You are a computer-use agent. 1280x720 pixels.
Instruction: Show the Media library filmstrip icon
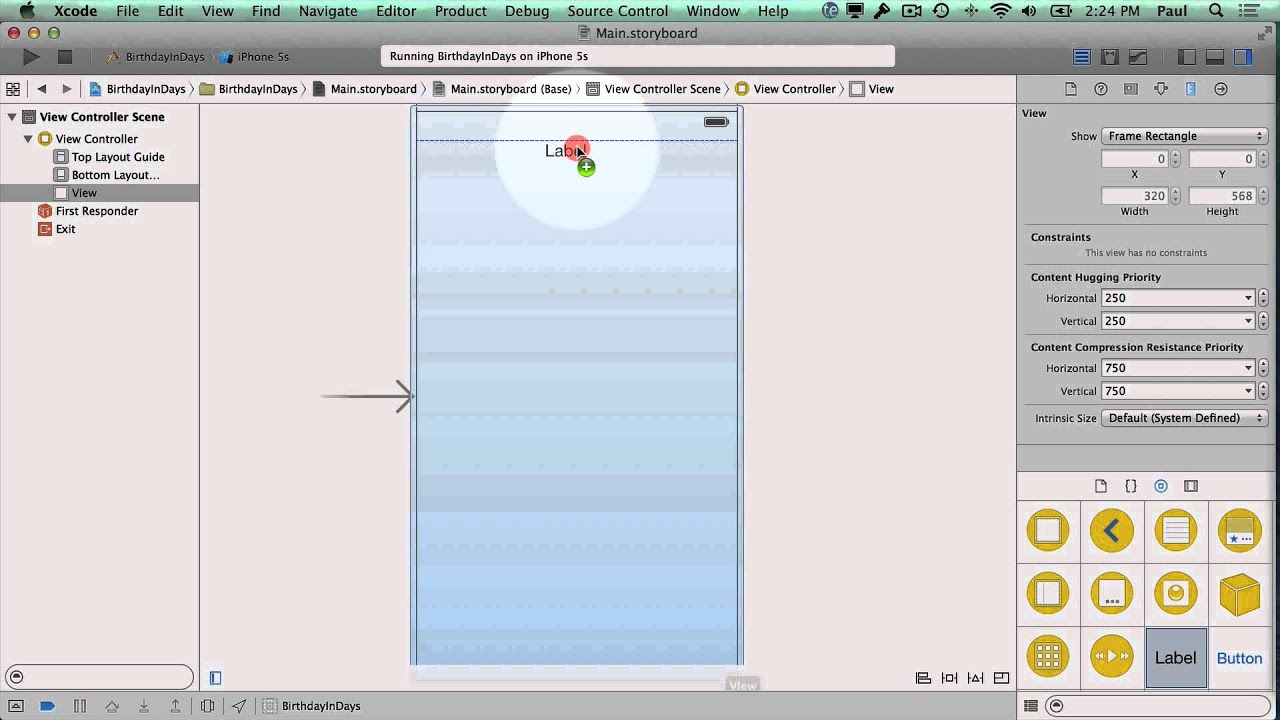pyautogui.click(x=1191, y=486)
